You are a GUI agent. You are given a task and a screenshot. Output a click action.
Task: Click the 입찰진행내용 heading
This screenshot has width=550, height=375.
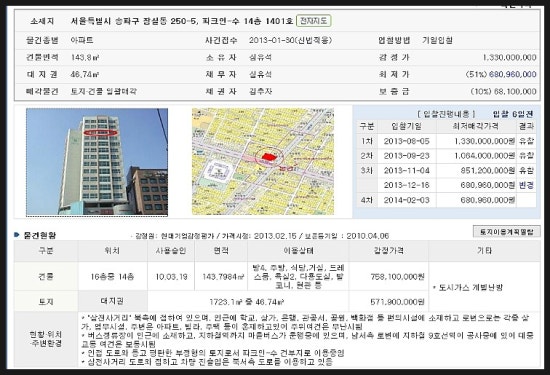tap(446, 114)
